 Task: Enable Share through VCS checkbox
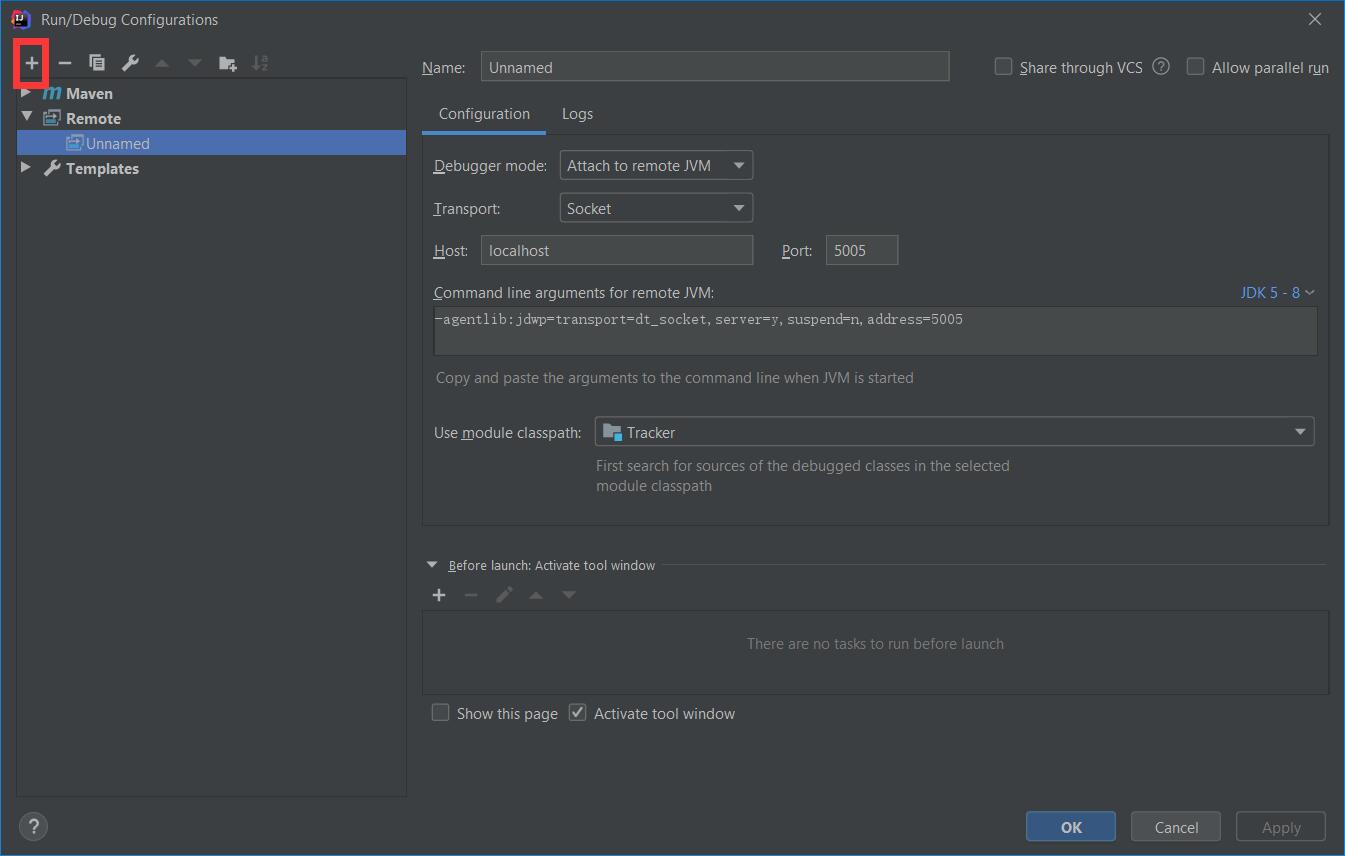(x=1003, y=67)
